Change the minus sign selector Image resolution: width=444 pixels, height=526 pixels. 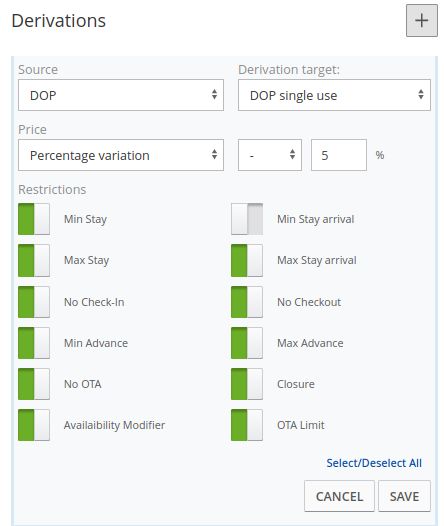tap(270, 155)
